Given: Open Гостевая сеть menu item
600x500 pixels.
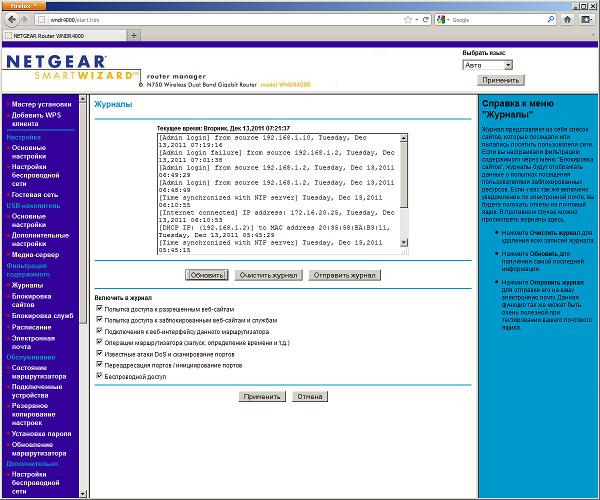Looking at the screenshot, I should coord(35,195).
